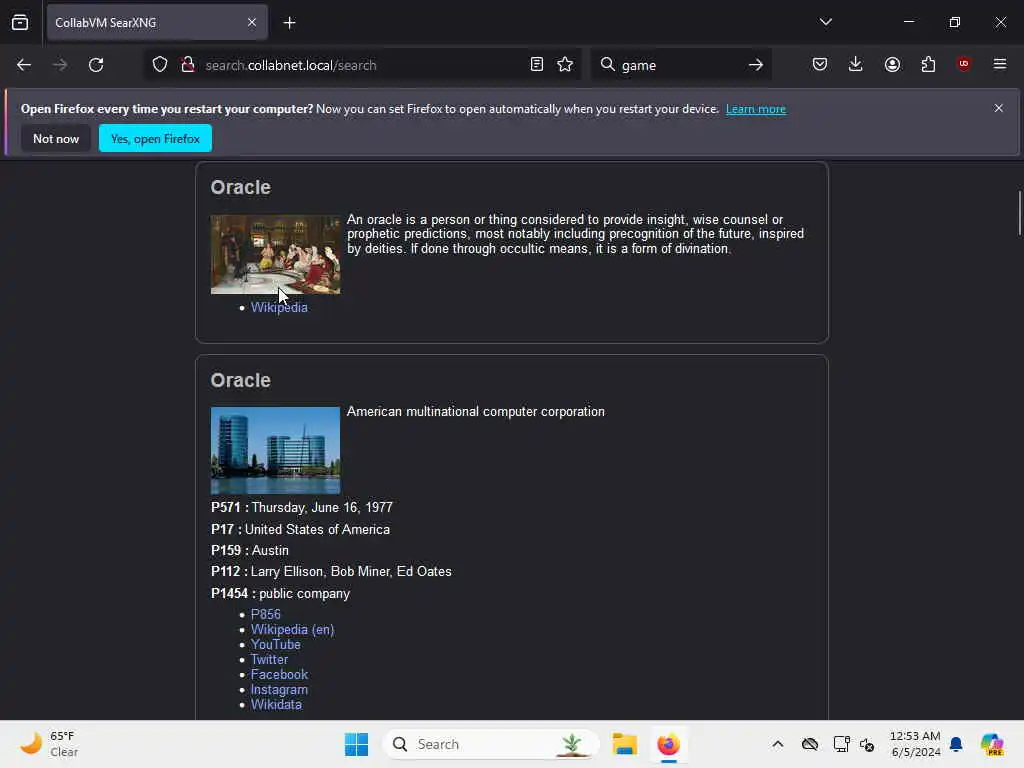The width and height of the screenshot is (1024, 768).
Task: Close the CollabVM SearXNG tab
Action: tap(252, 22)
